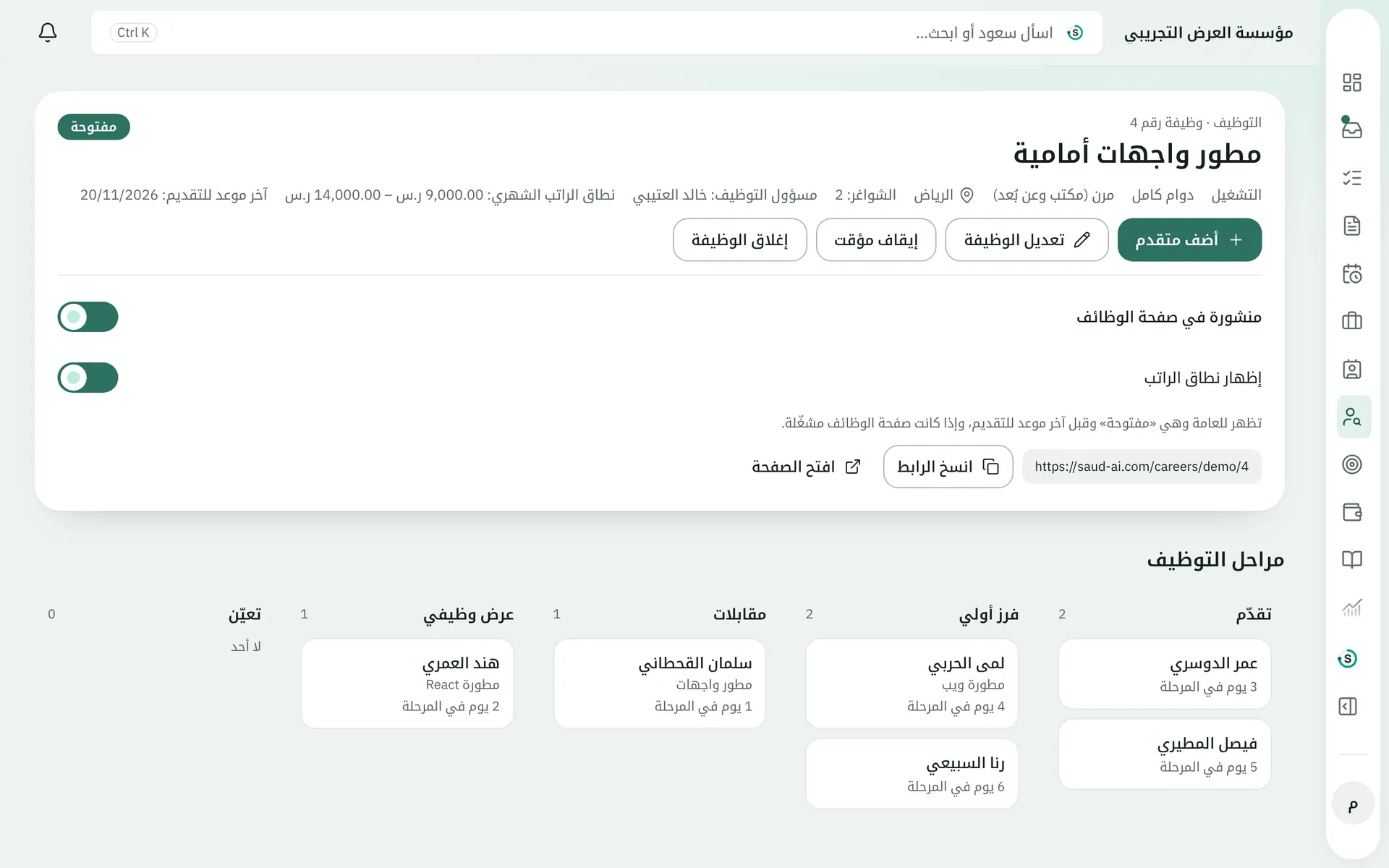1389x868 pixels.
Task: Click the التوظيف breadcrumb link
Action: [x=1237, y=122]
